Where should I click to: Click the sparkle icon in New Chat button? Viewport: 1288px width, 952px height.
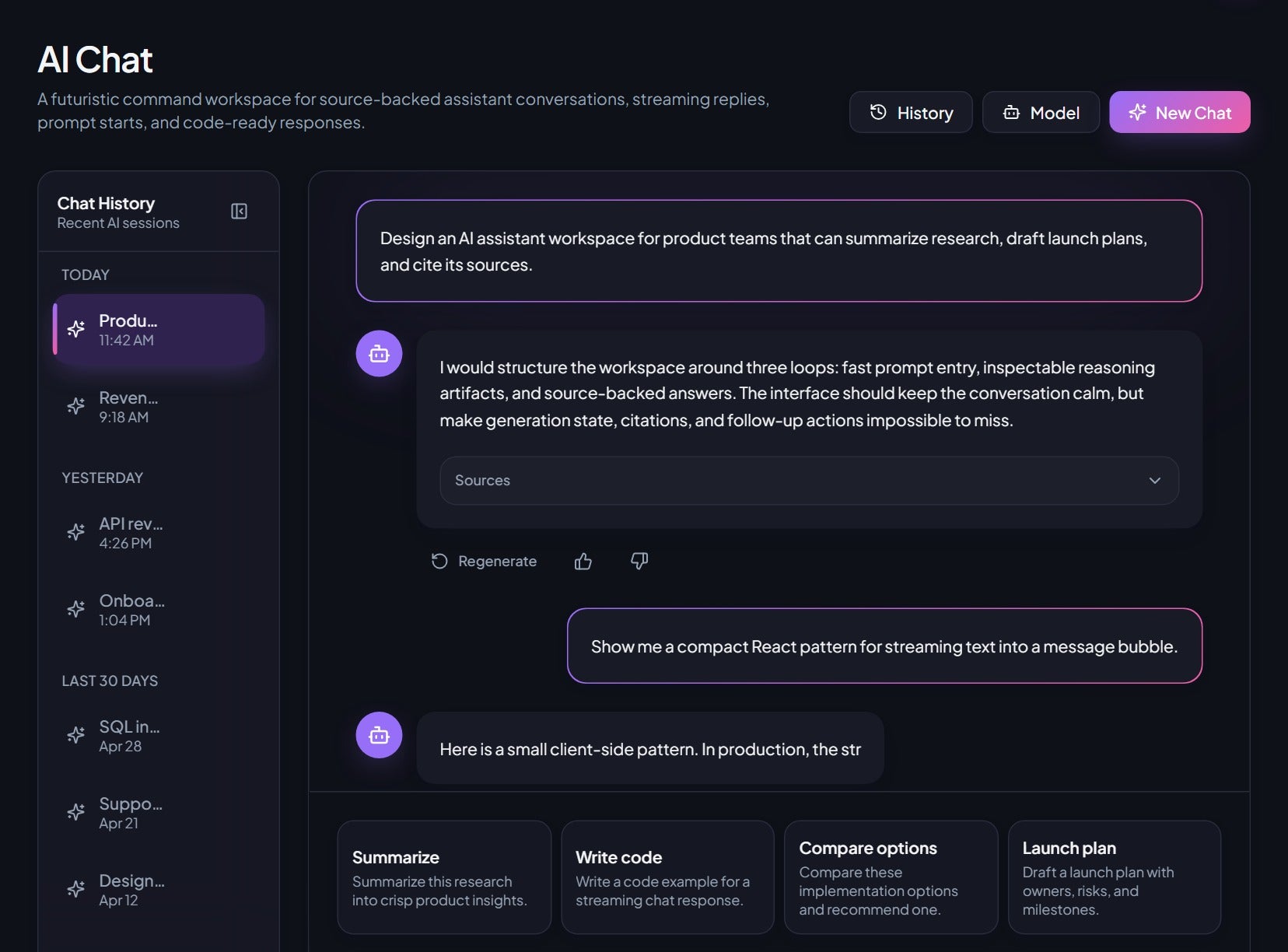click(1137, 112)
